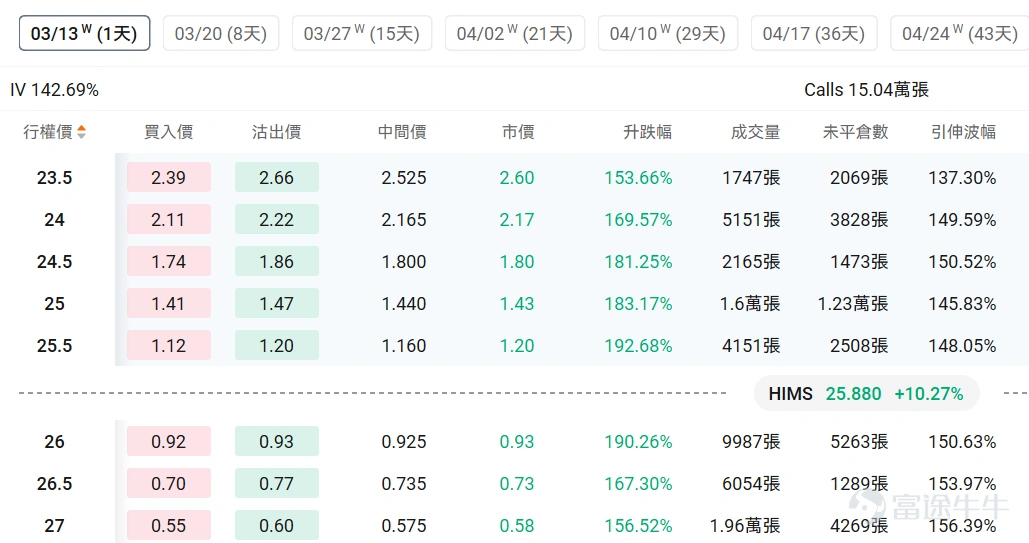Click the 升跌幅 column header
Viewport: 1029px width, 543px height.
(x=648, y=132)
